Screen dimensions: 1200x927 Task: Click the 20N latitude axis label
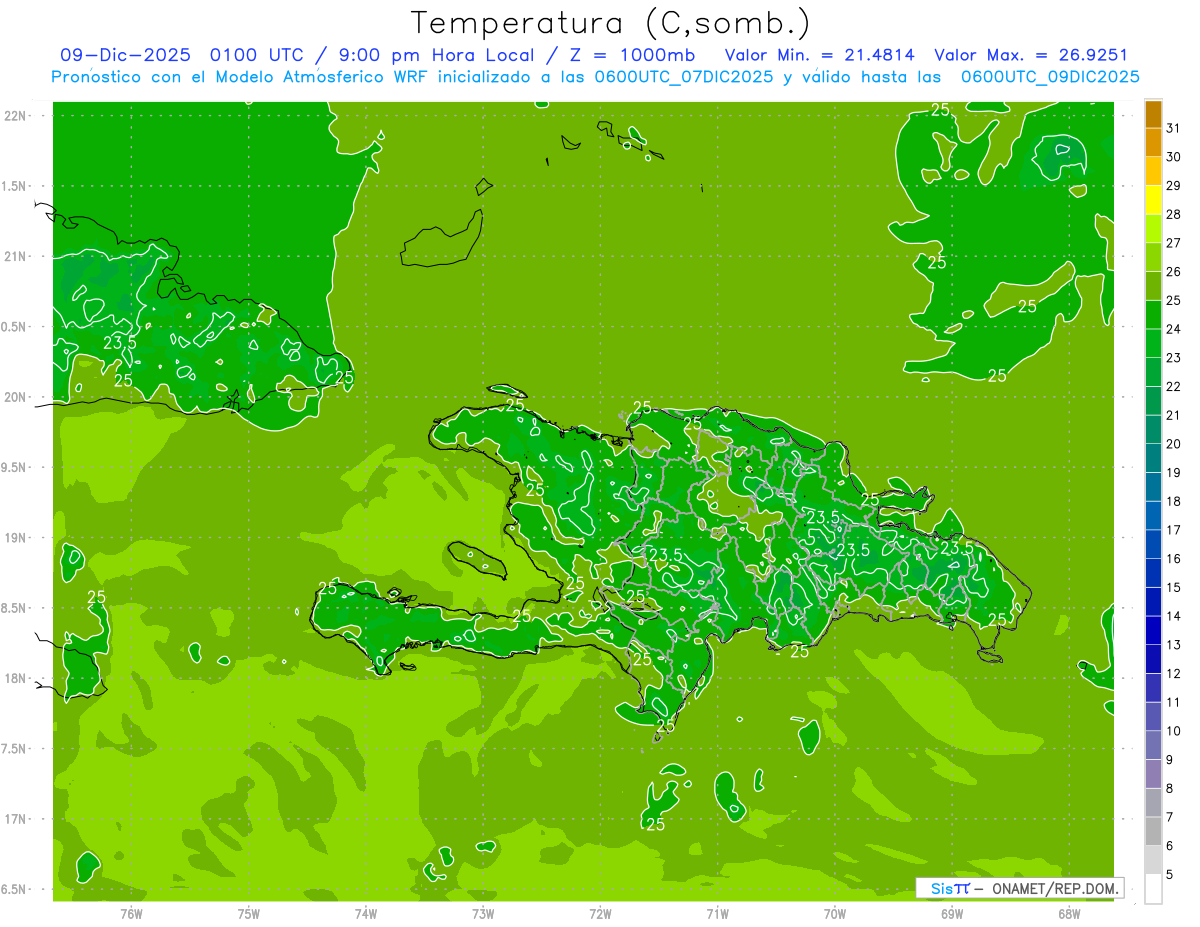16,397
